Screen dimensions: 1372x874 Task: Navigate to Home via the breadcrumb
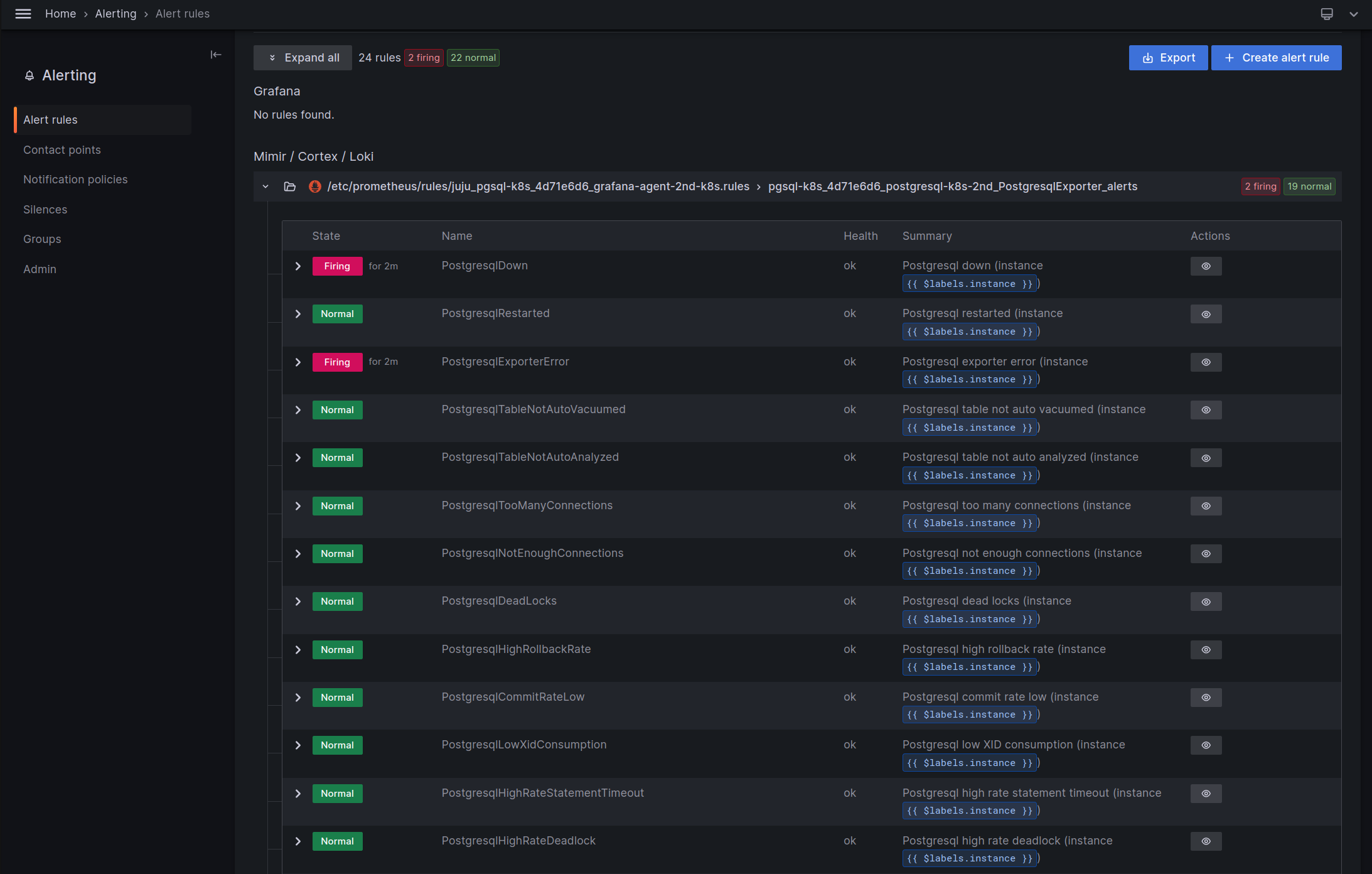pyautogui.click(x=60, y=13)
